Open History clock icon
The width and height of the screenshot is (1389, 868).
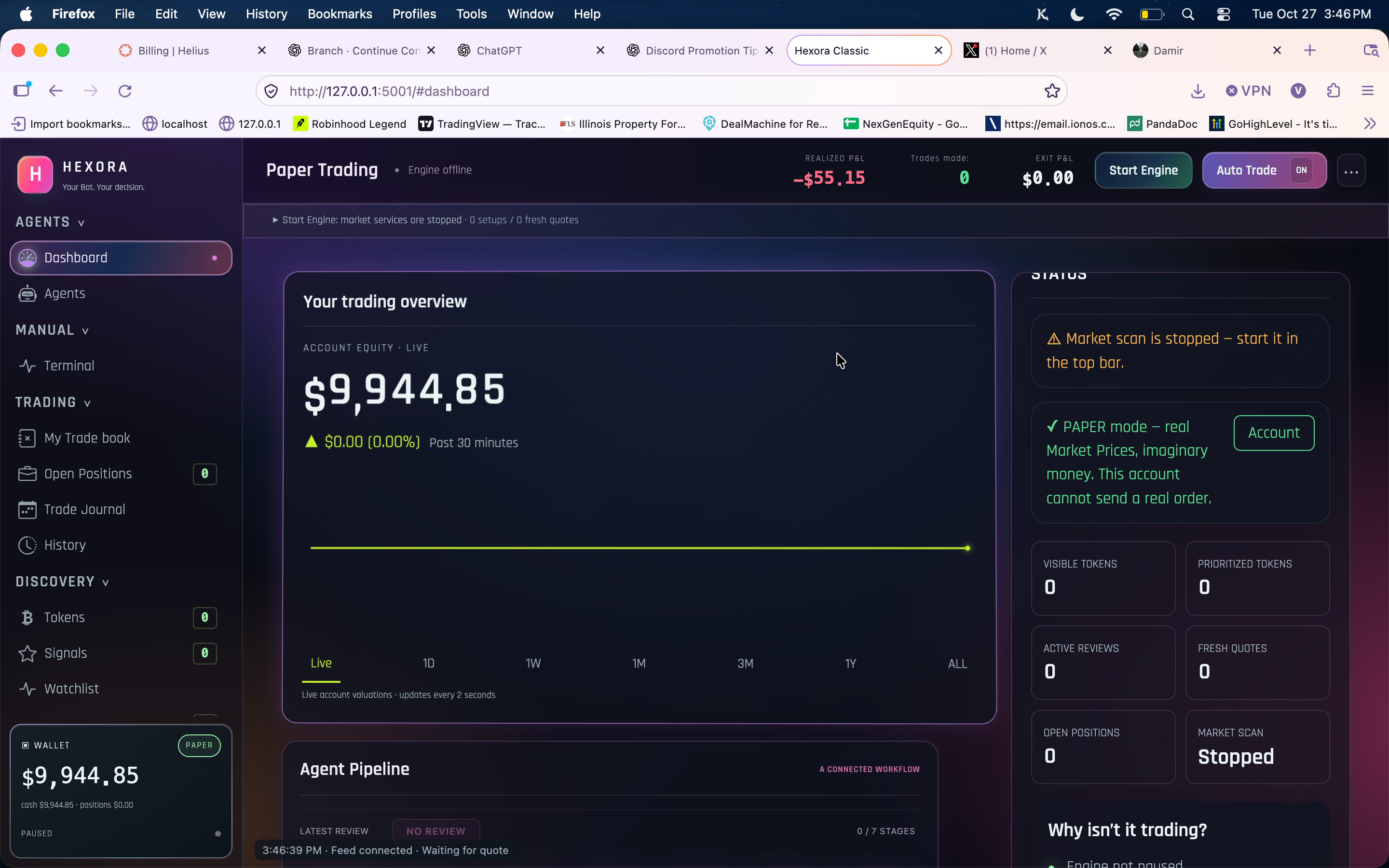27,545
